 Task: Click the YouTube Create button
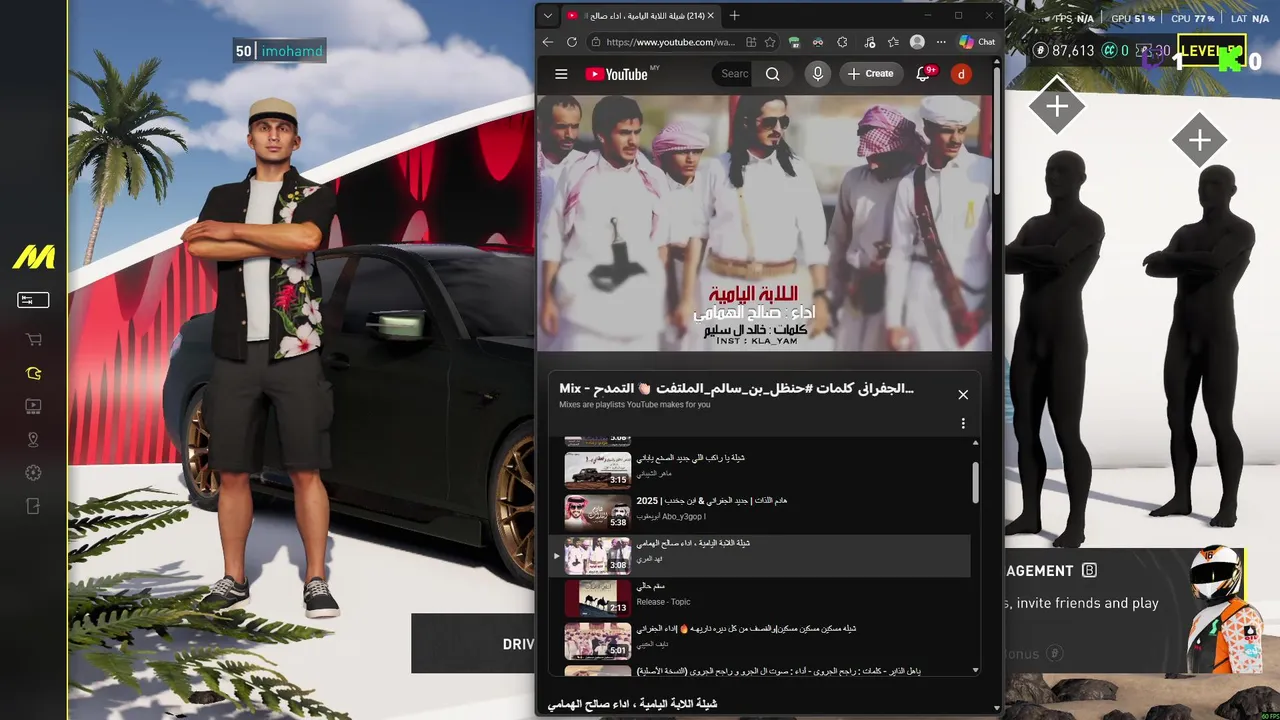click(870, 74)
